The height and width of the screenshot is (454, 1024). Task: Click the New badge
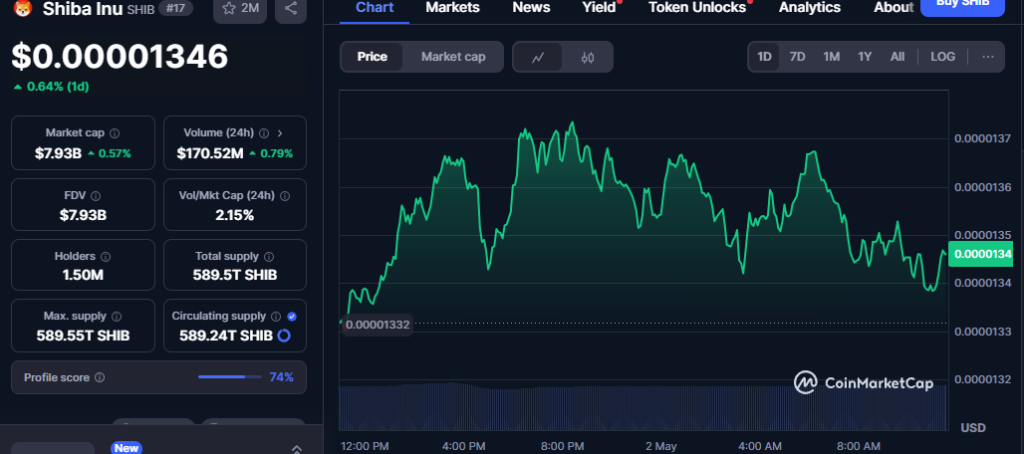coord(127,448)
